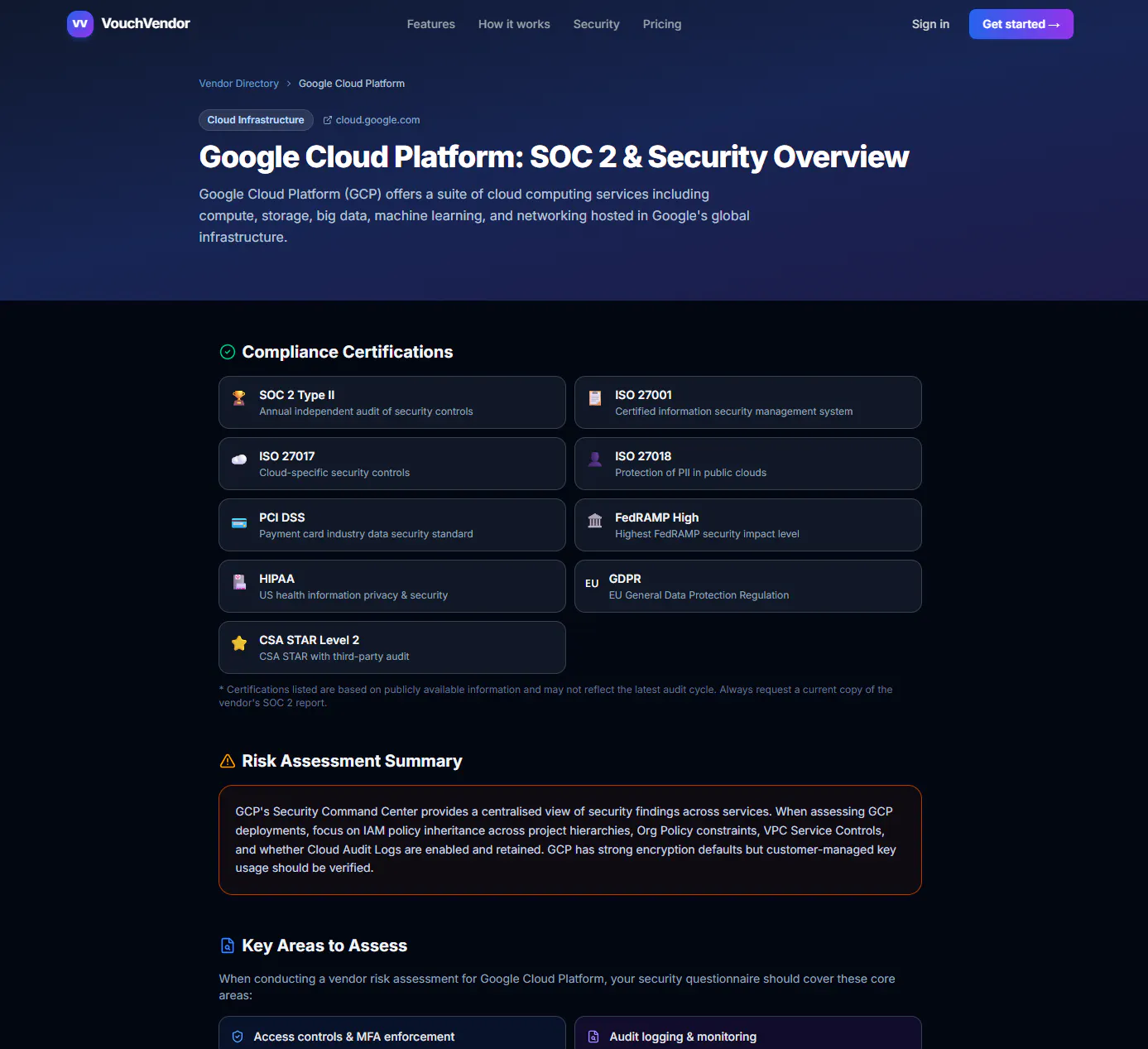Click the Google Cloud Platform breadcrumb text

click(x=352, y=84)
